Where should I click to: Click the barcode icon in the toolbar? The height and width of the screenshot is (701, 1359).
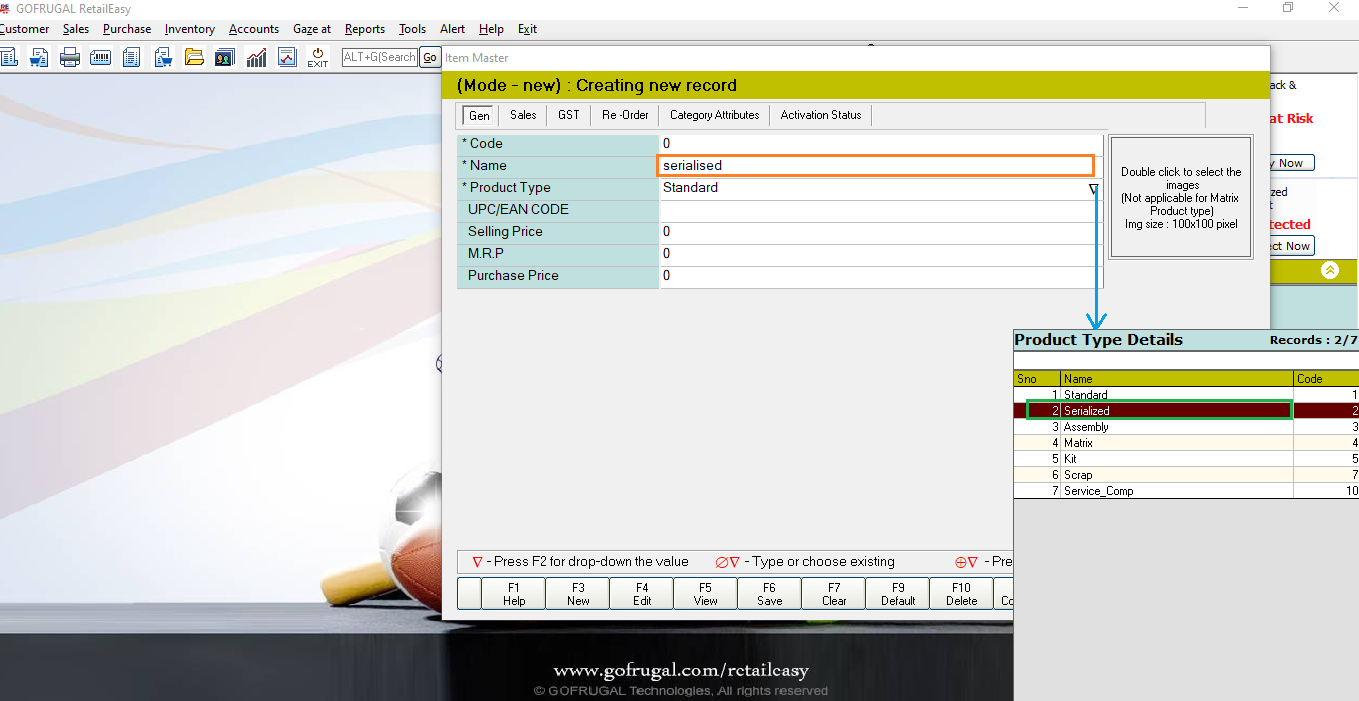(100, 57)
